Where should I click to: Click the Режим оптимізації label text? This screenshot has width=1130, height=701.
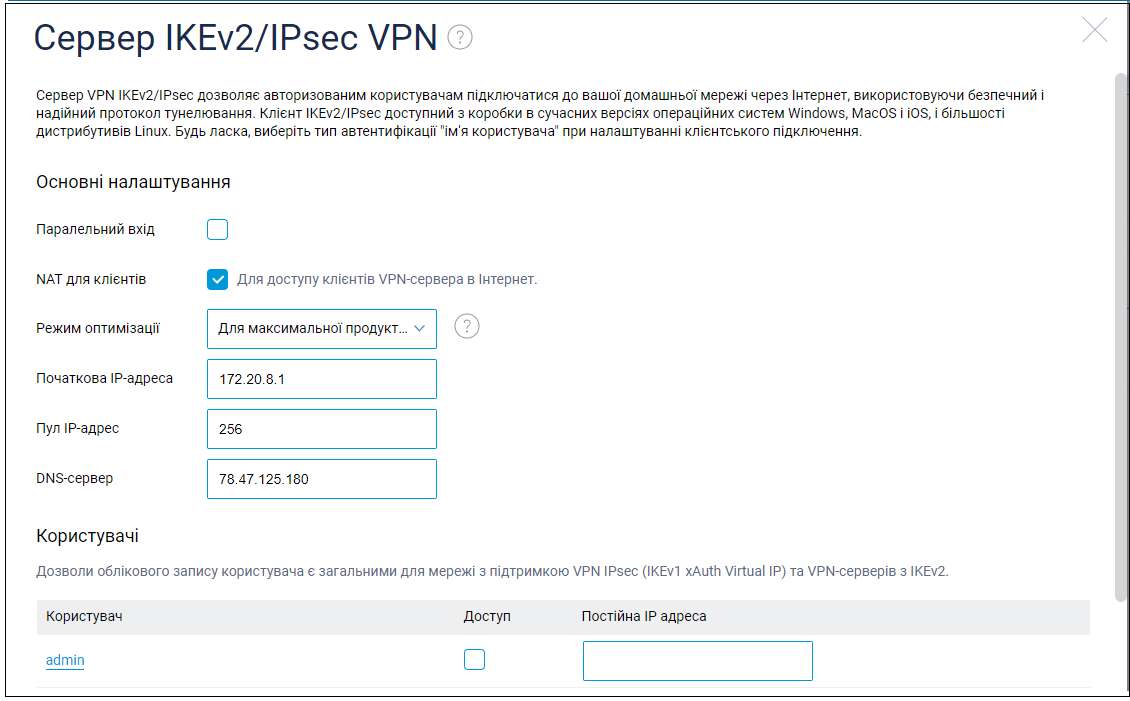(98, 329)
